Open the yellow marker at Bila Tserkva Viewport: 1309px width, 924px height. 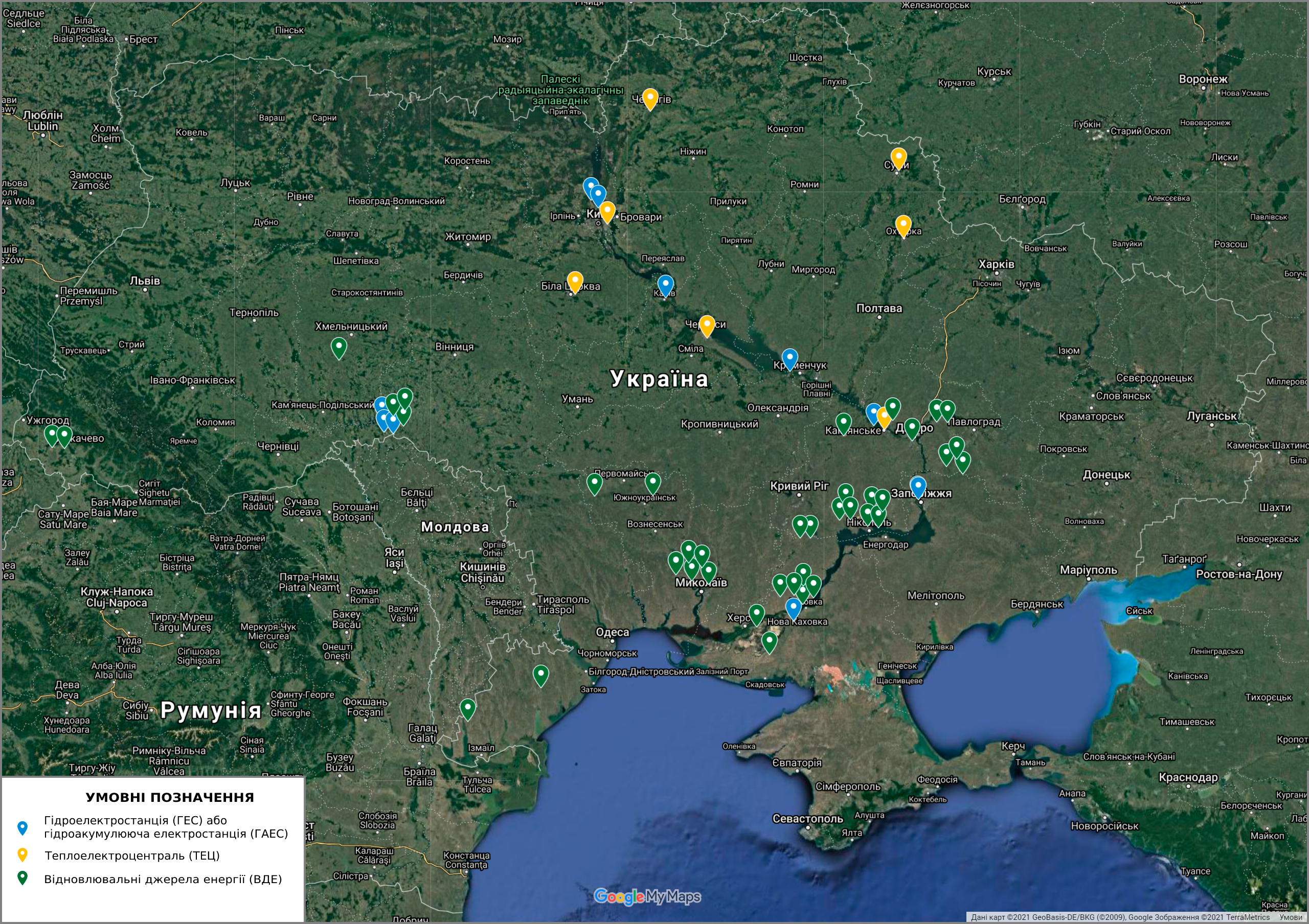[x=575, y=282]
